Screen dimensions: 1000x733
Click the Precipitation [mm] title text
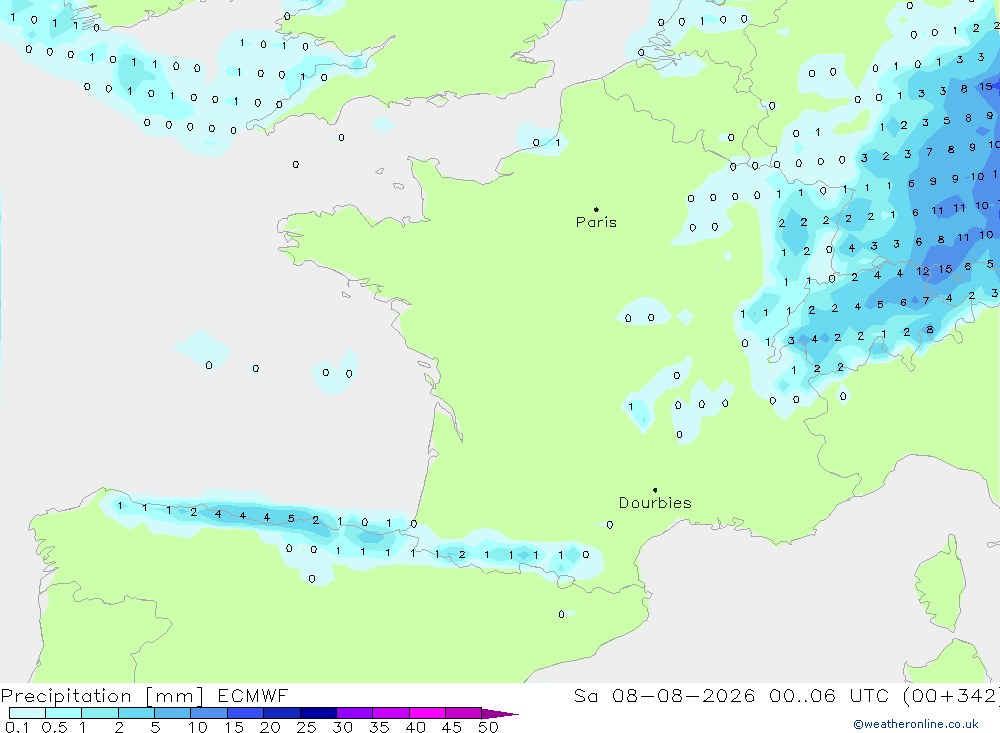click(x=102, y=696)
